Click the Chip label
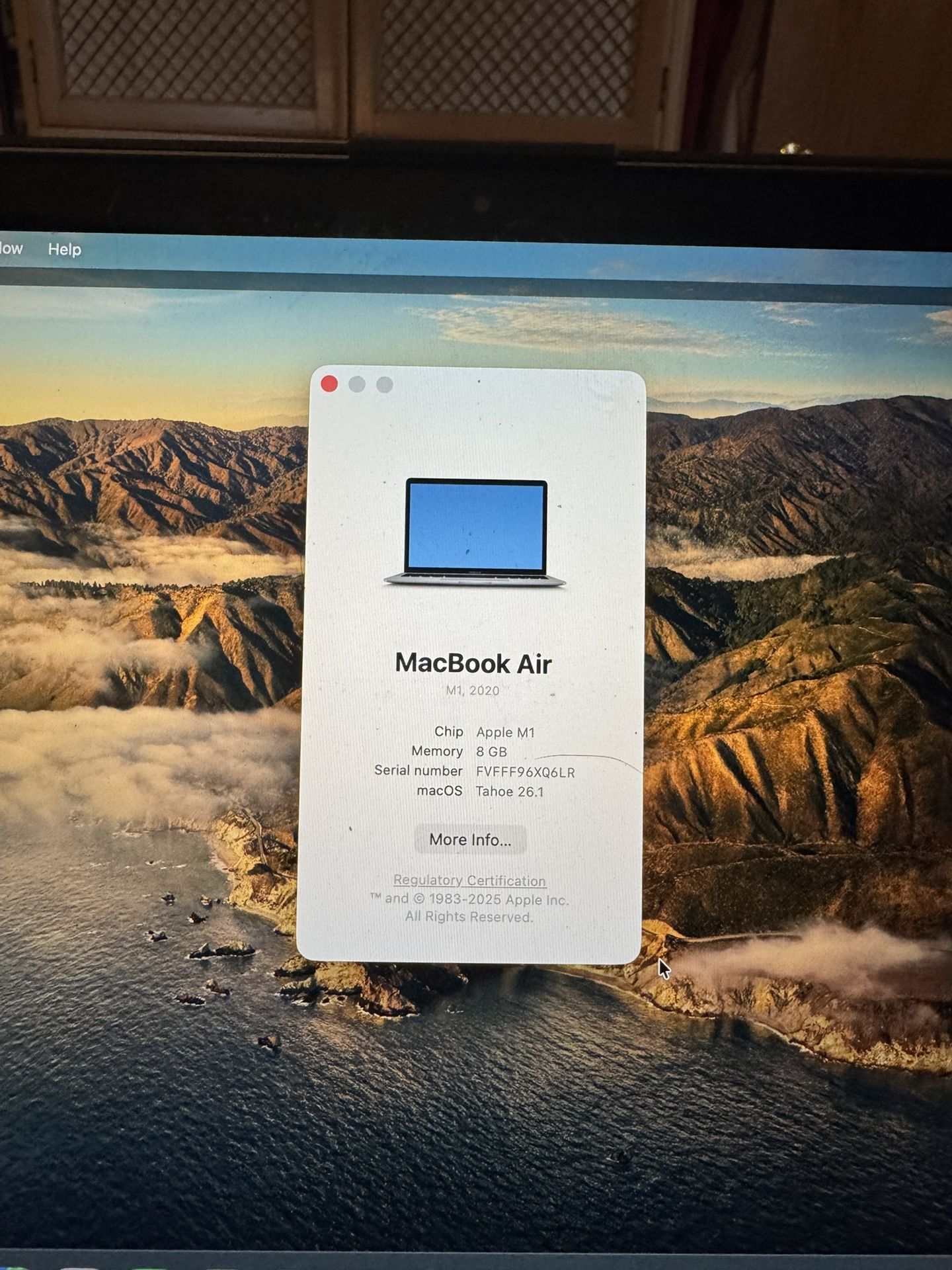 pos(449,732)
